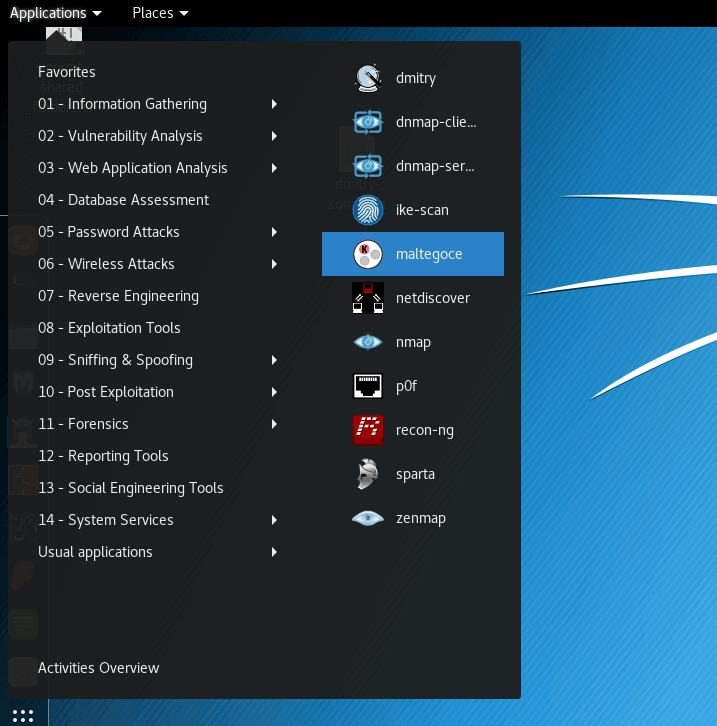Viewport: 717px width, 726px height.
Task: Click the dnmap-client eye icon
Action: [x=368, y=122]
